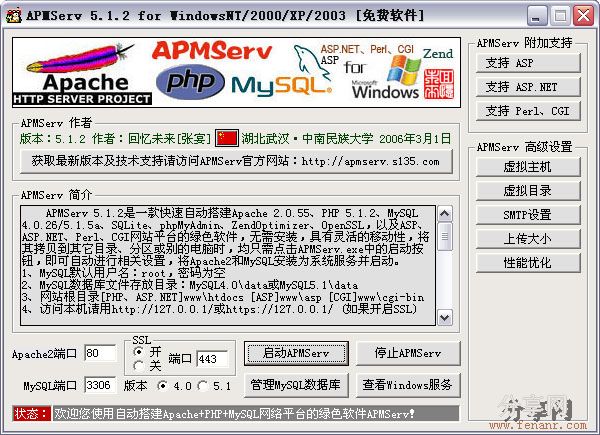Image resolution: width=600 pixels, height=435 pixels.
Task: Click the MySQL dolphin logo in banner
Action: [310, 62]
